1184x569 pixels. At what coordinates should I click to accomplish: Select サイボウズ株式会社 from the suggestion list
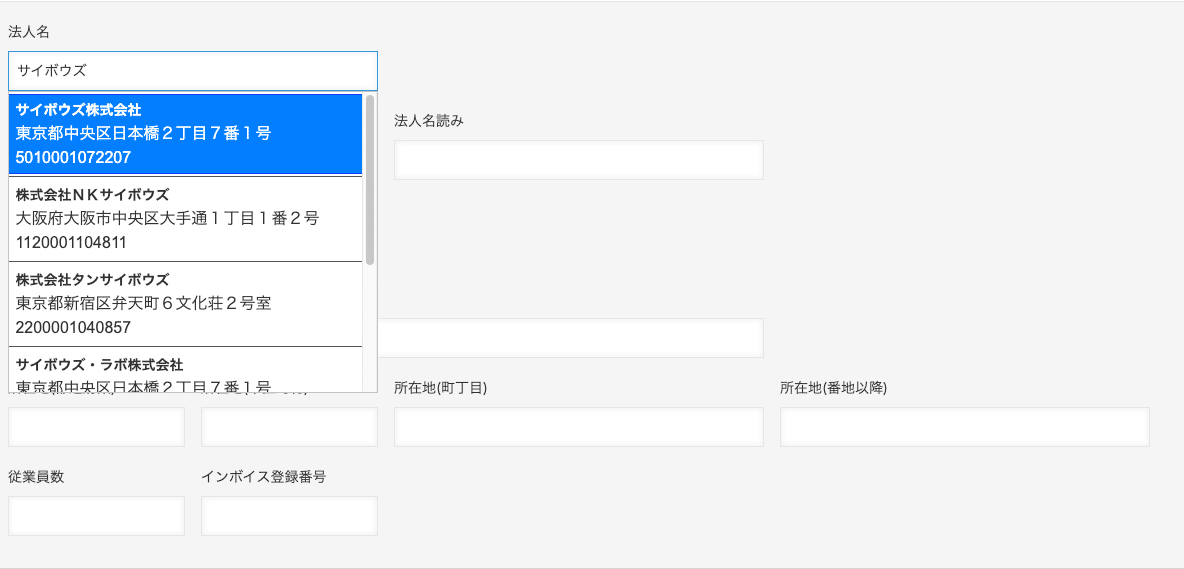tap(185, 134)
